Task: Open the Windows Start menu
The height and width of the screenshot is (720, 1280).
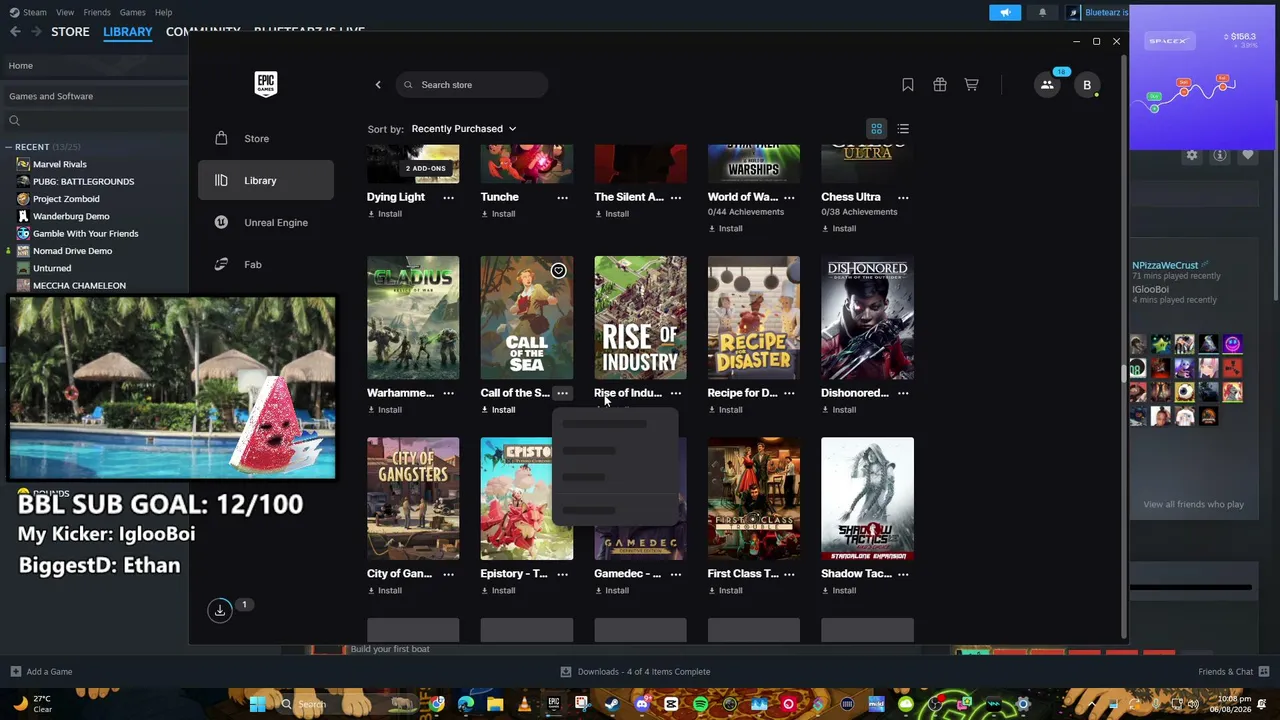Action: coord(257,704)
